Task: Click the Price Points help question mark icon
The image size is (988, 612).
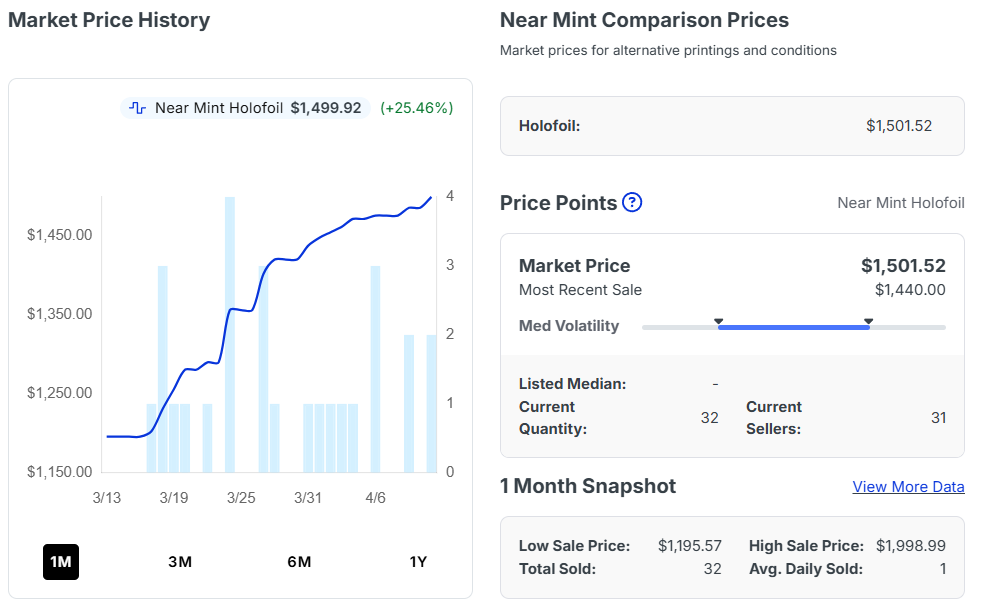Action: [632, 203]
